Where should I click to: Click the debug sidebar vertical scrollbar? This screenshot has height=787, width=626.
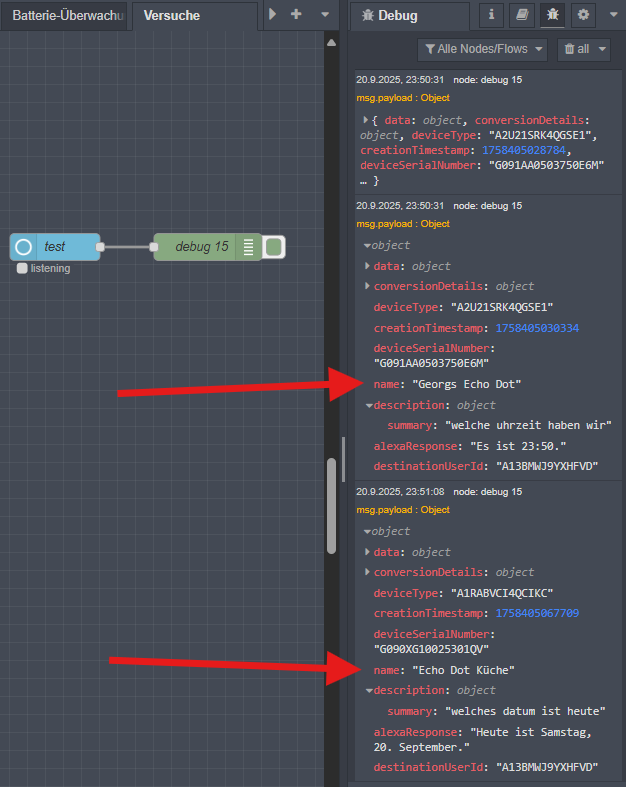(x=331, y=505)
